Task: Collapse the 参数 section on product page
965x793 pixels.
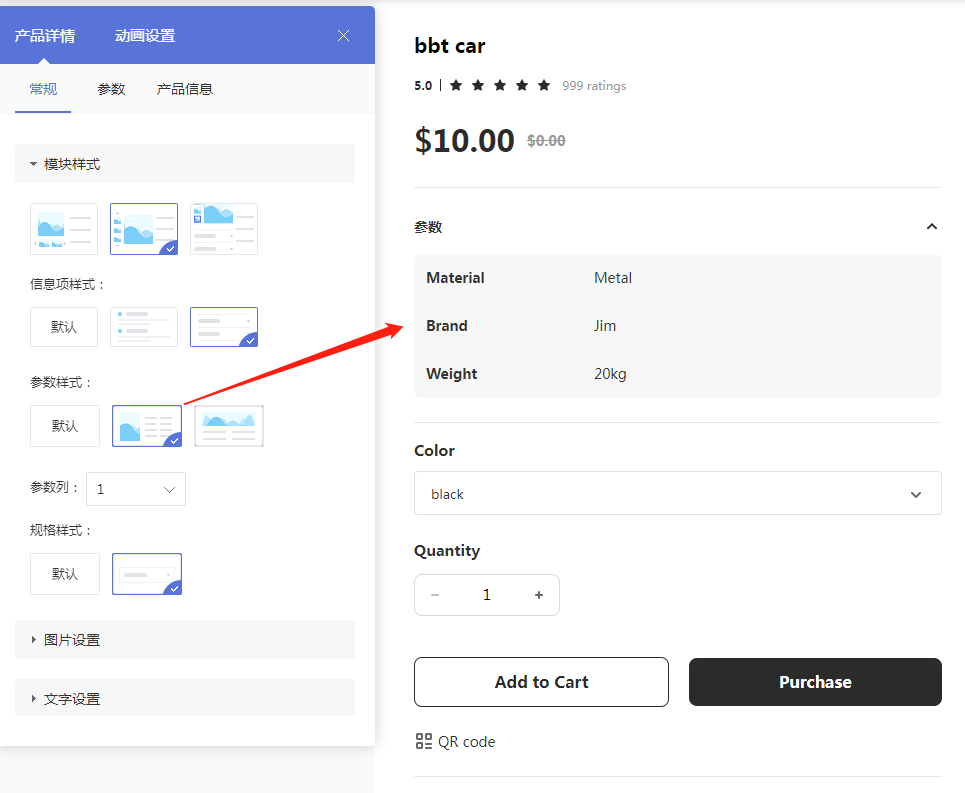Action: tap(931, 227)
